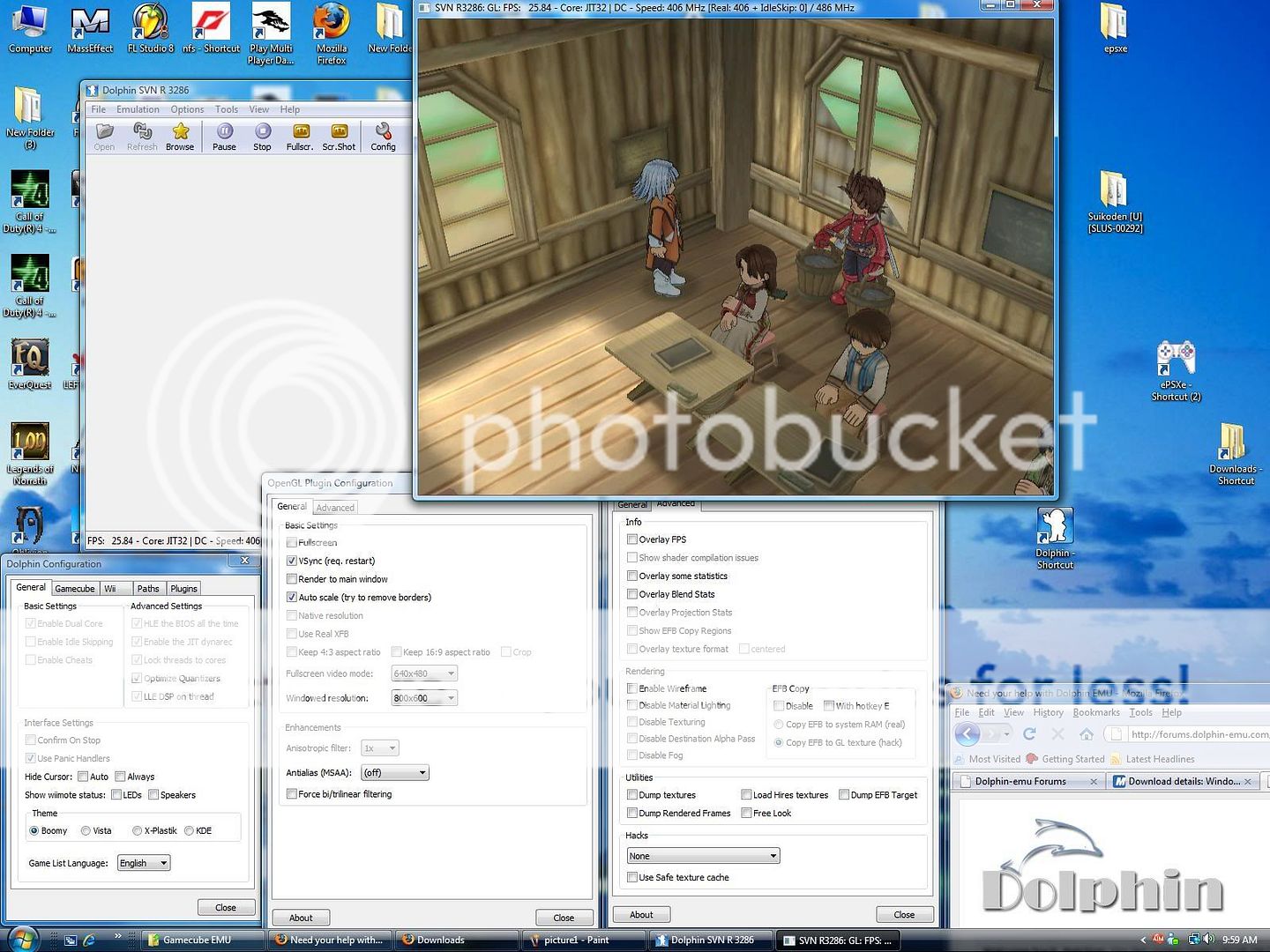This screenshot has width=1270, height=952.
Task: Open the Antialias (MSAA) dropdown
Action: pos(394,773)
